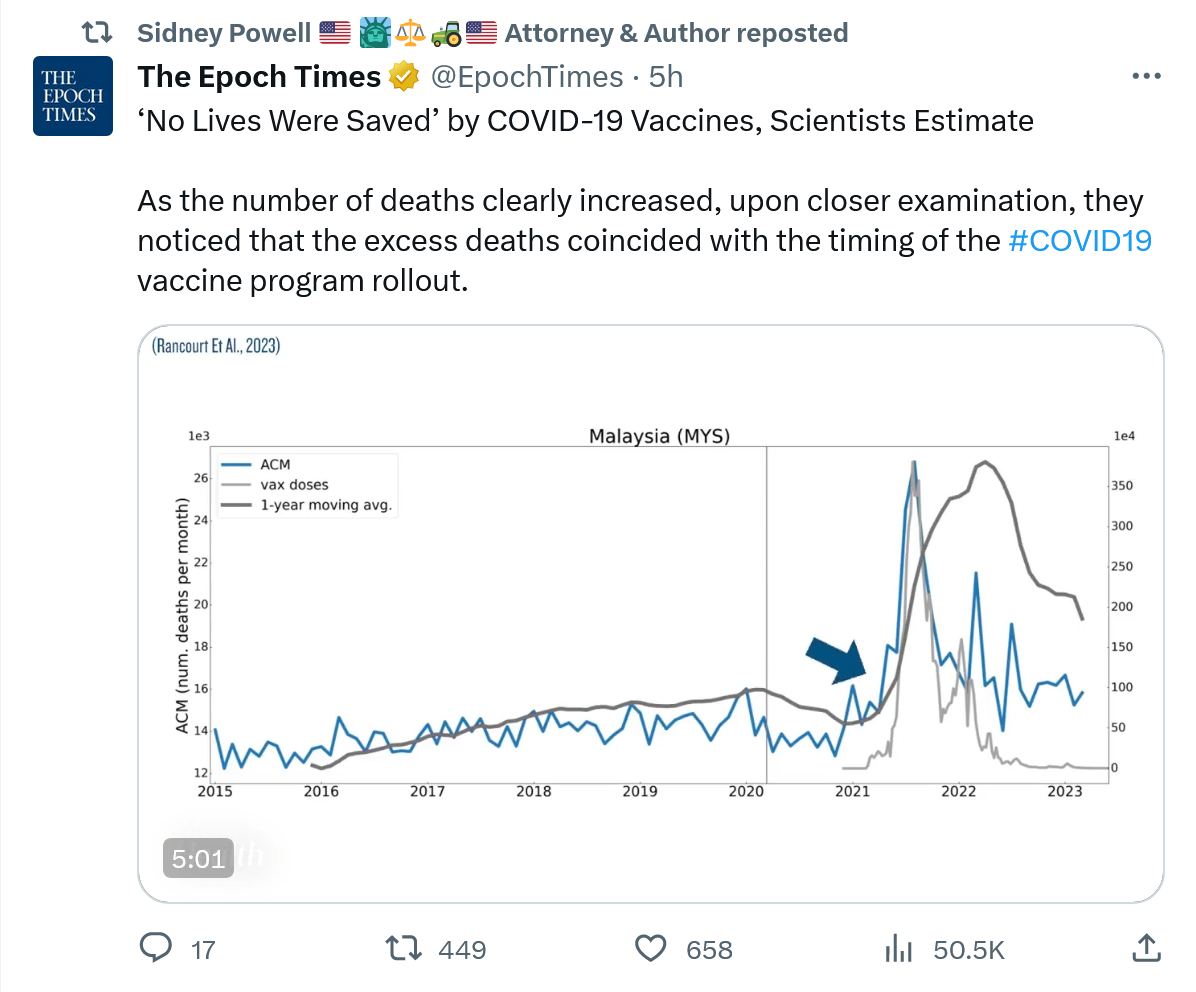The image size is (1196, 992).
Task: Open the three-dot More options menu
Action: point(1145,77)
